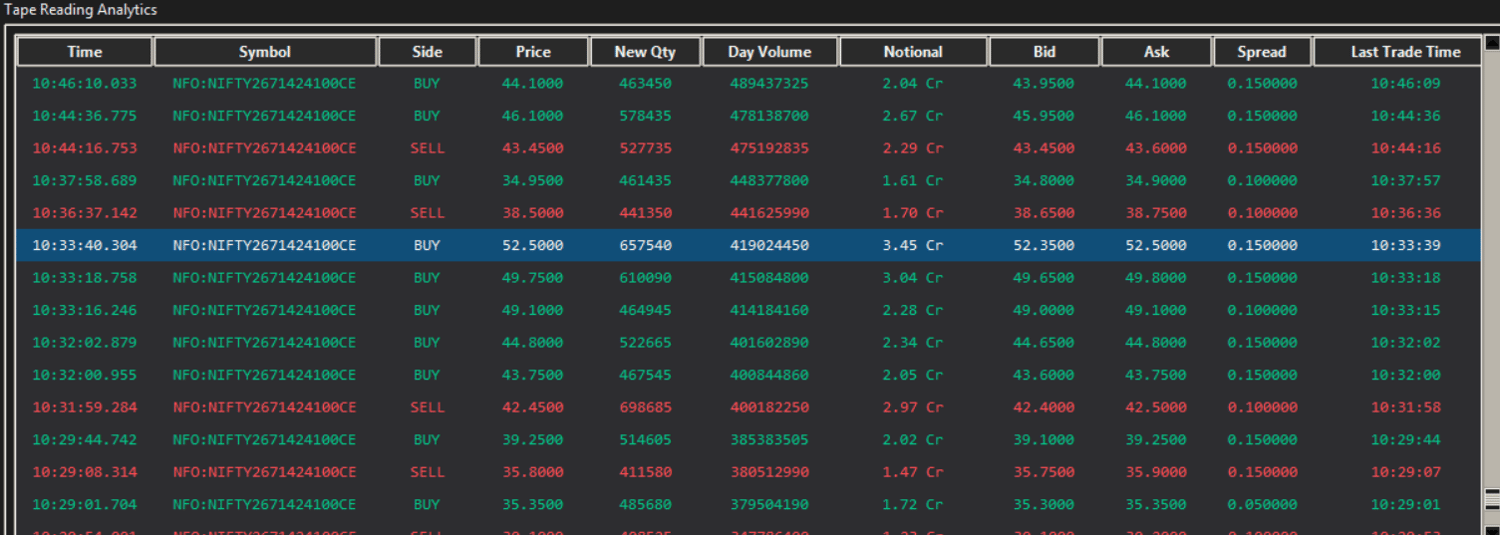Click the Spread column header
This screenshot has height=535, width=1500.
coord(1262,52)
